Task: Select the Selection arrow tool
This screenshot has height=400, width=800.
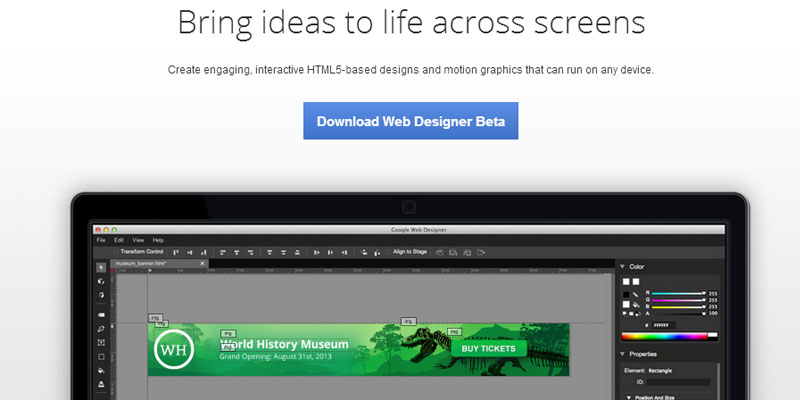Action: coord(101,268)
